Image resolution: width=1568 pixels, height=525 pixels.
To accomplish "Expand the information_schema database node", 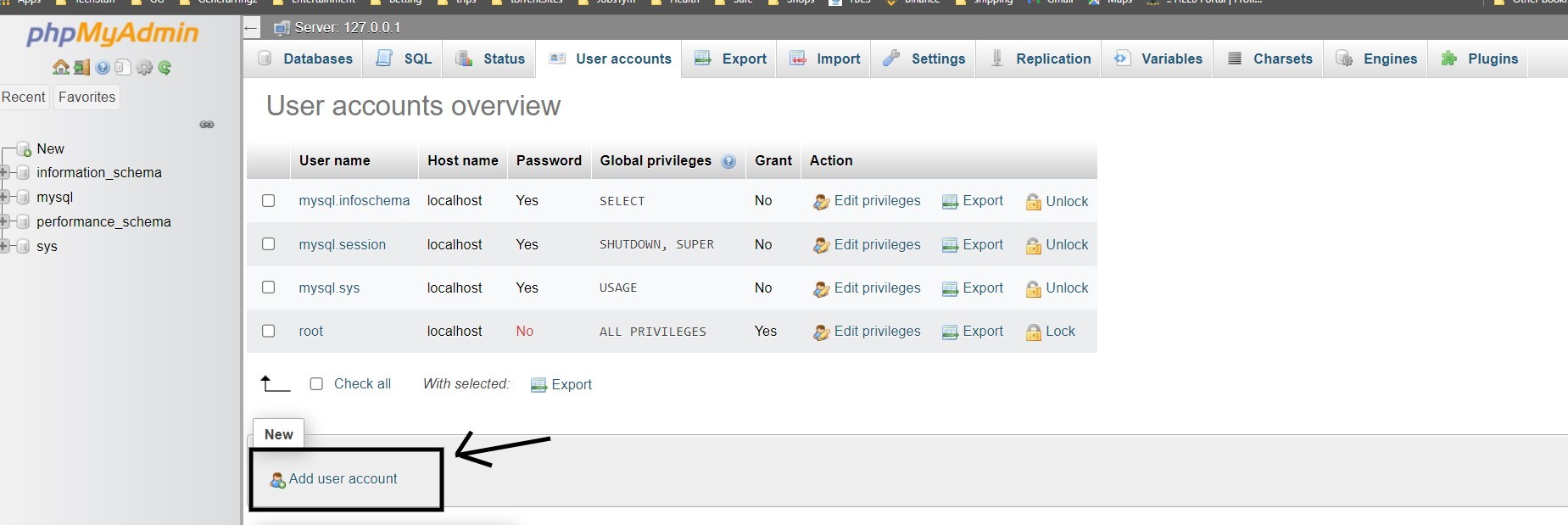I will pos(4,173).
